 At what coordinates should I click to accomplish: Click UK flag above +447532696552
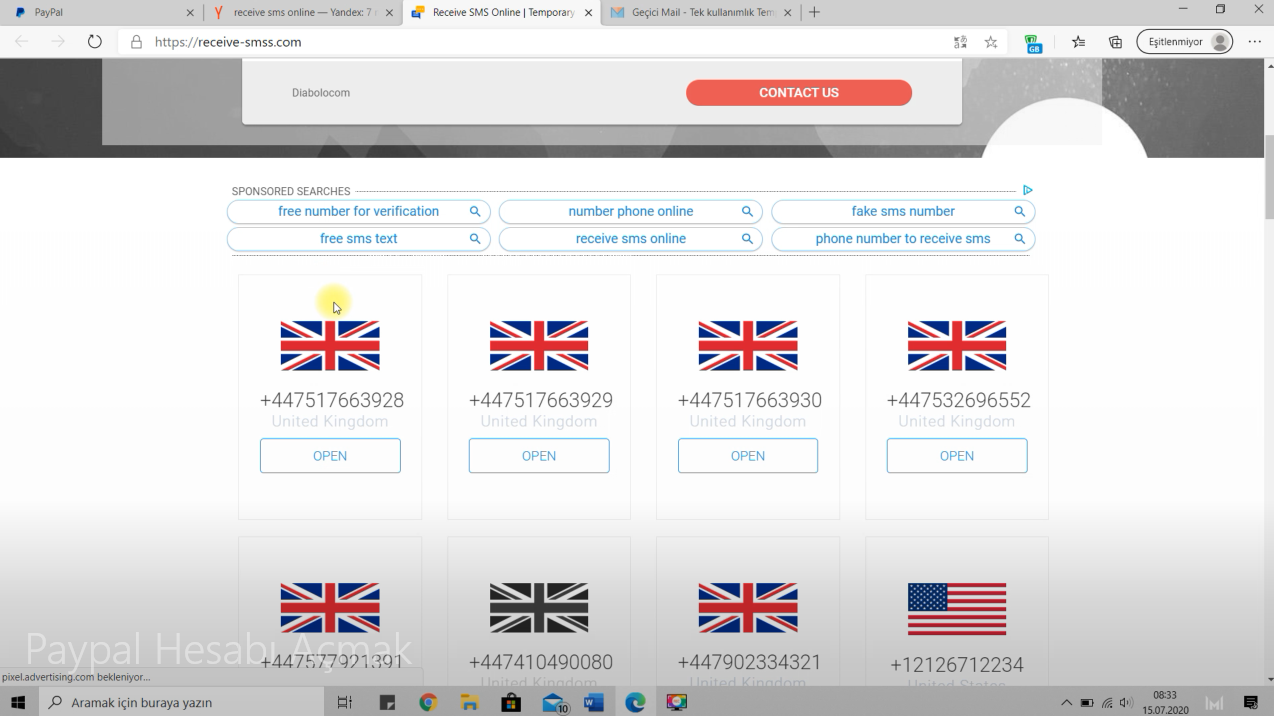(x=957, y=346)
